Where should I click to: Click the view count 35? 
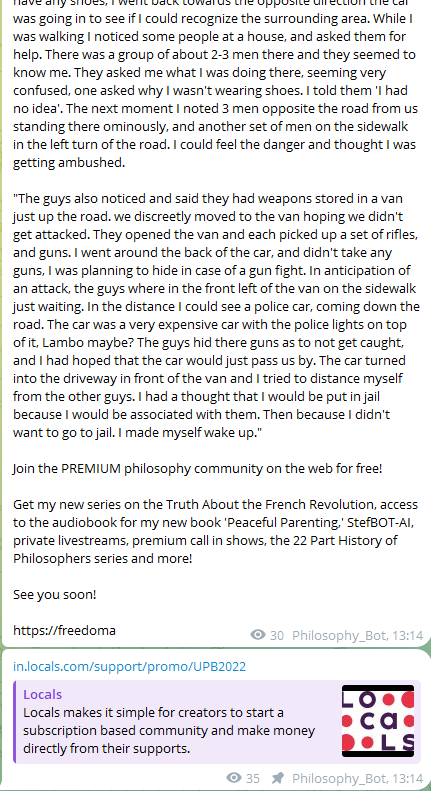click(x=253, y=777)
